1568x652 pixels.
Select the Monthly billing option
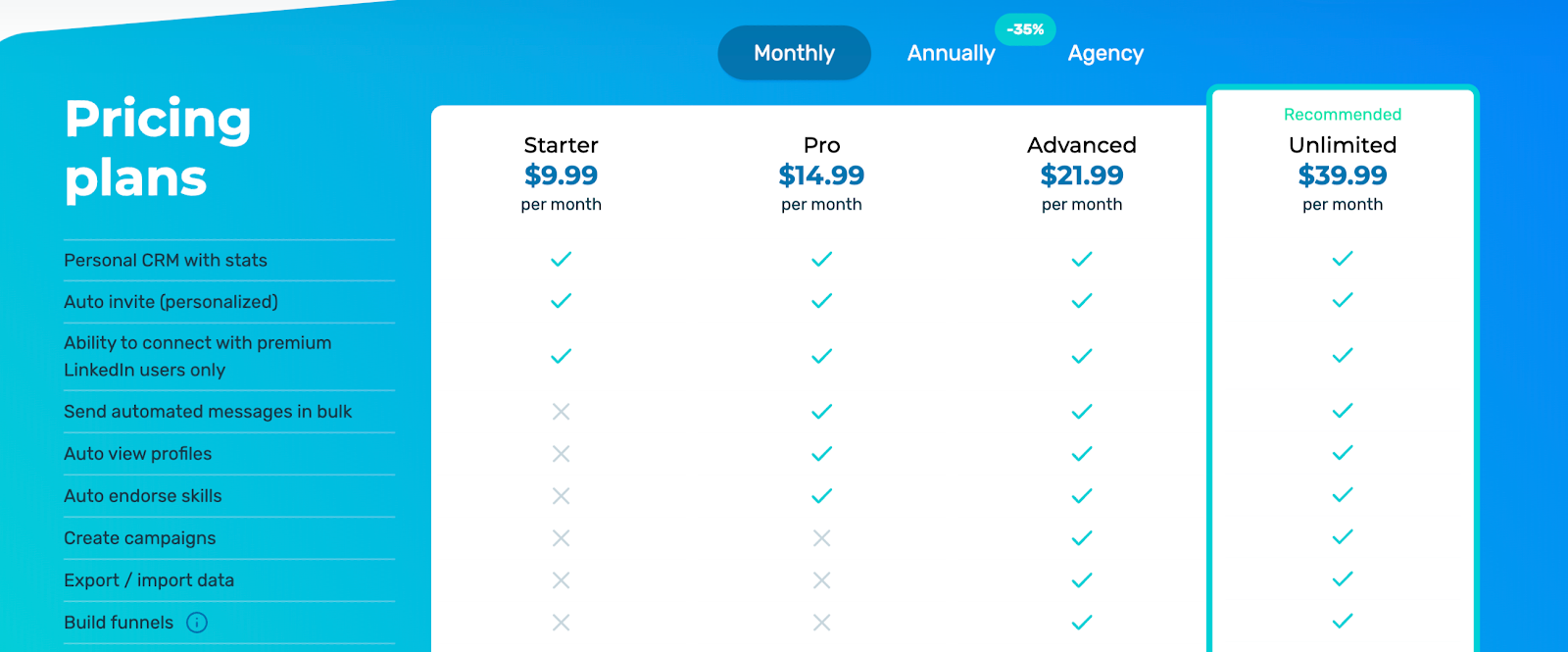794,52
